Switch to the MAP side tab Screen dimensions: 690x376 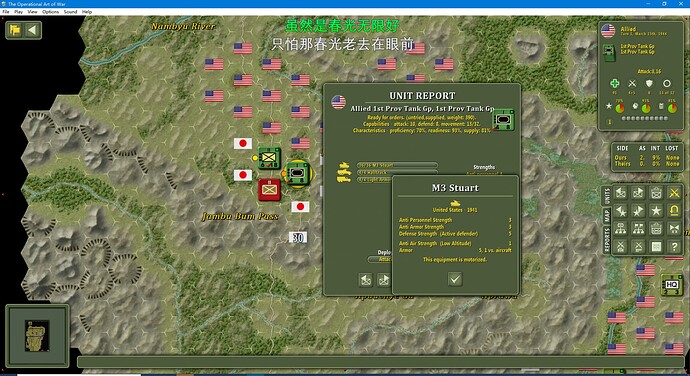606,216
